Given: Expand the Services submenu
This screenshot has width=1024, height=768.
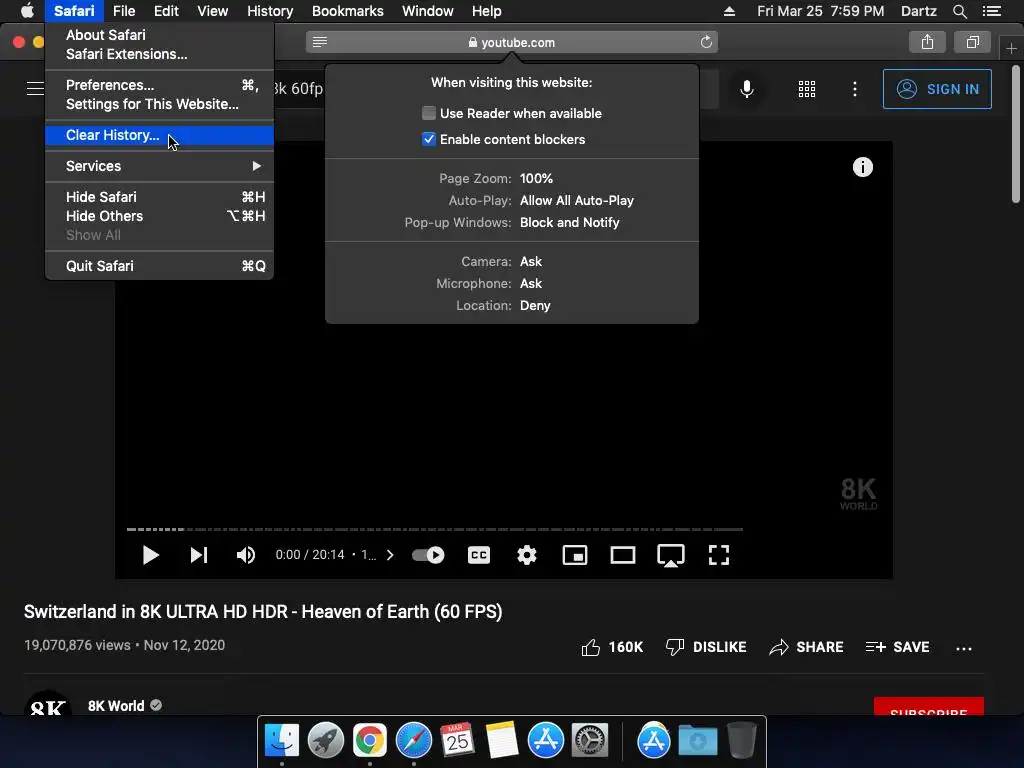Looking at the screenshot, I should coord(159,166).
